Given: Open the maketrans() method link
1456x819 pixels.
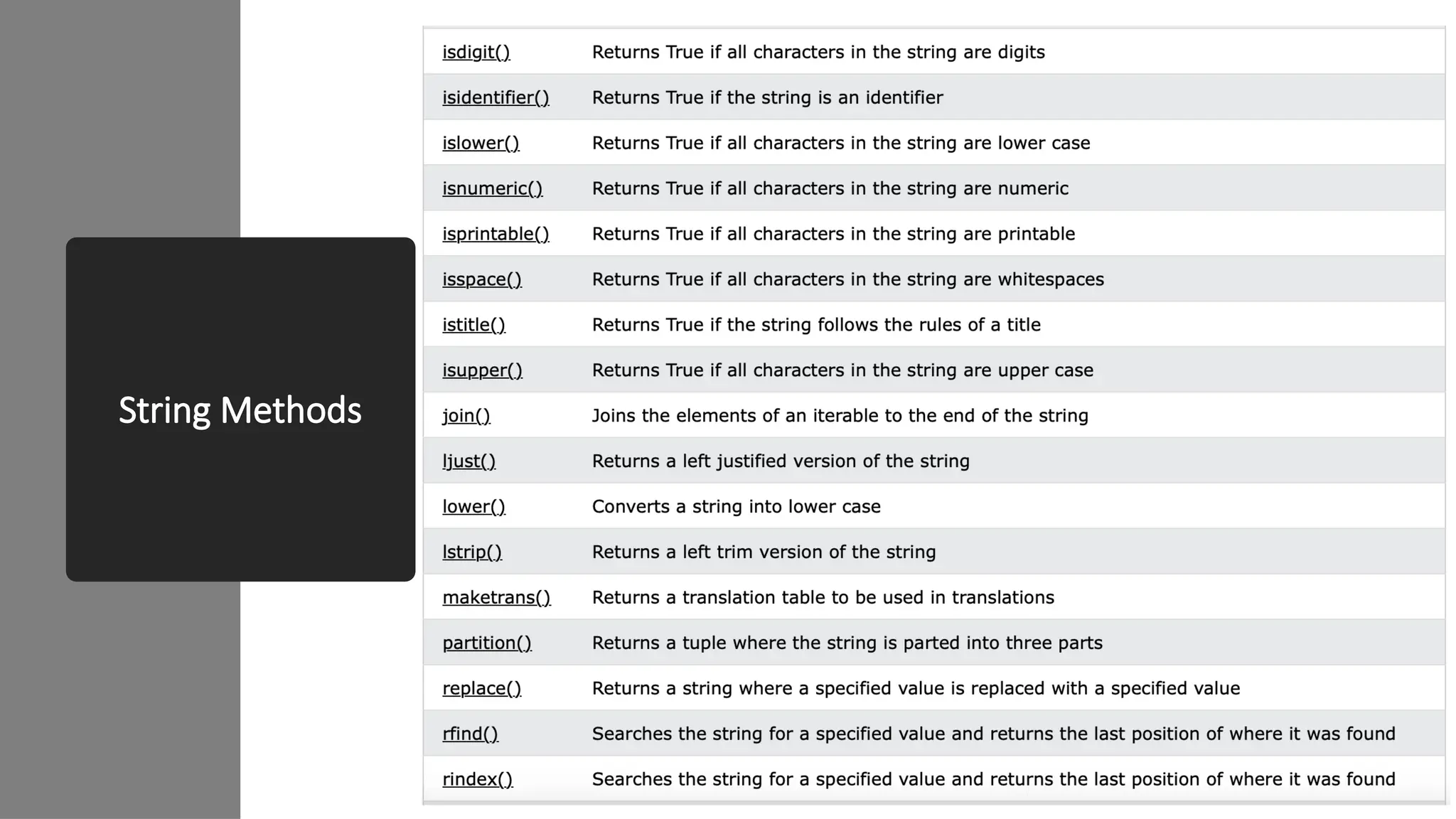Looking at the screenshot, I should point(496,598).
